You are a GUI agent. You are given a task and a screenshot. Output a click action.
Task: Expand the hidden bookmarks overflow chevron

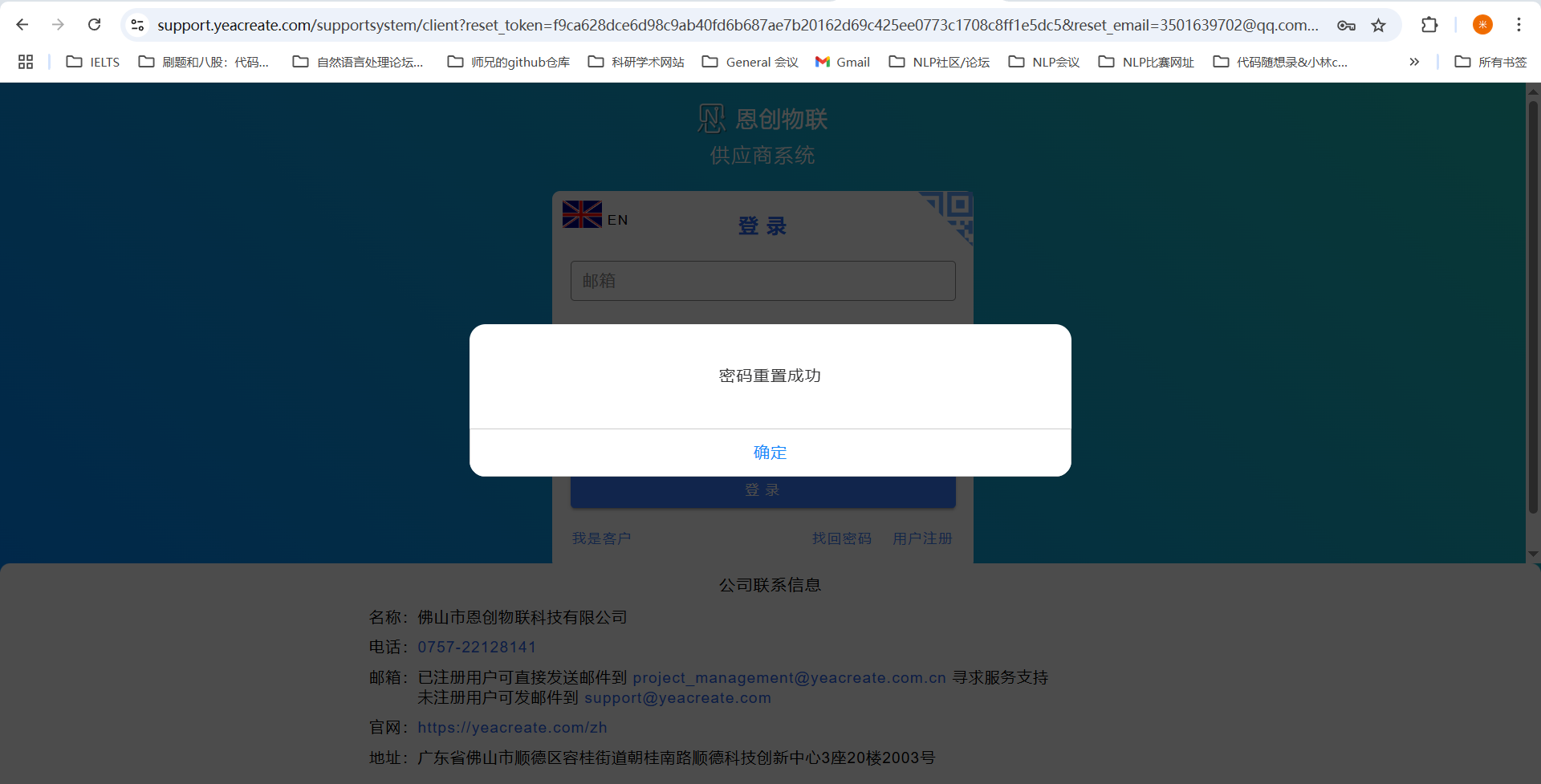point(1414,62)
